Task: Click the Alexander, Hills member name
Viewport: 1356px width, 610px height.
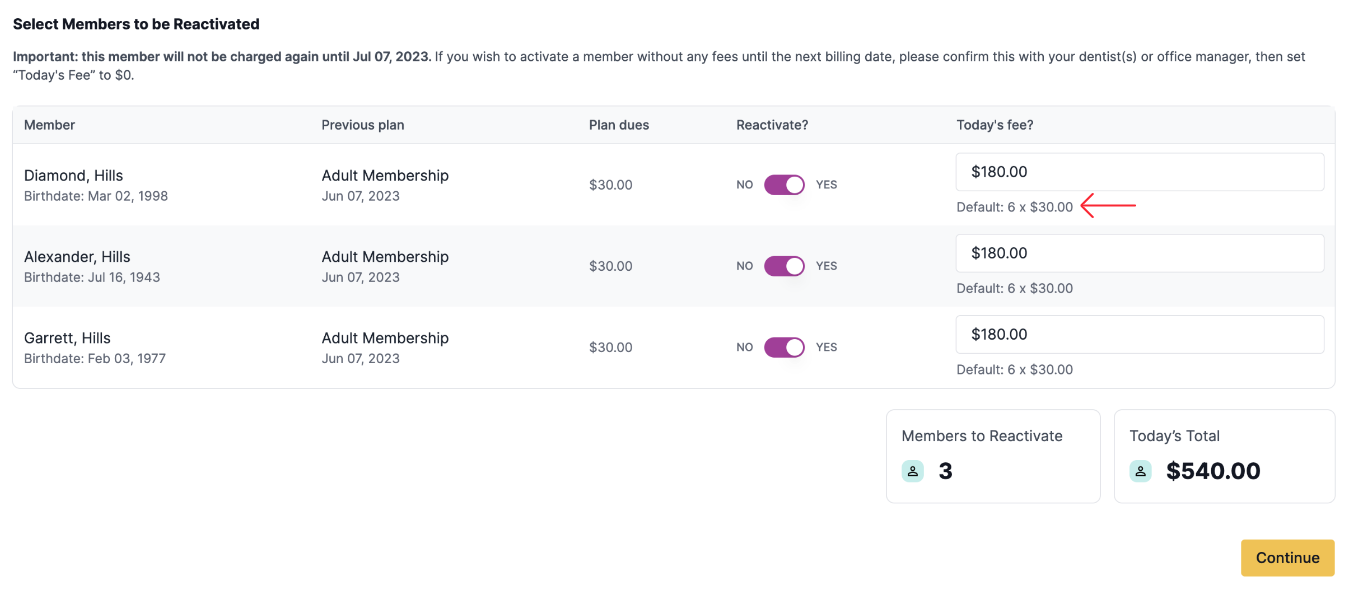Action: [x=77, y=257]
